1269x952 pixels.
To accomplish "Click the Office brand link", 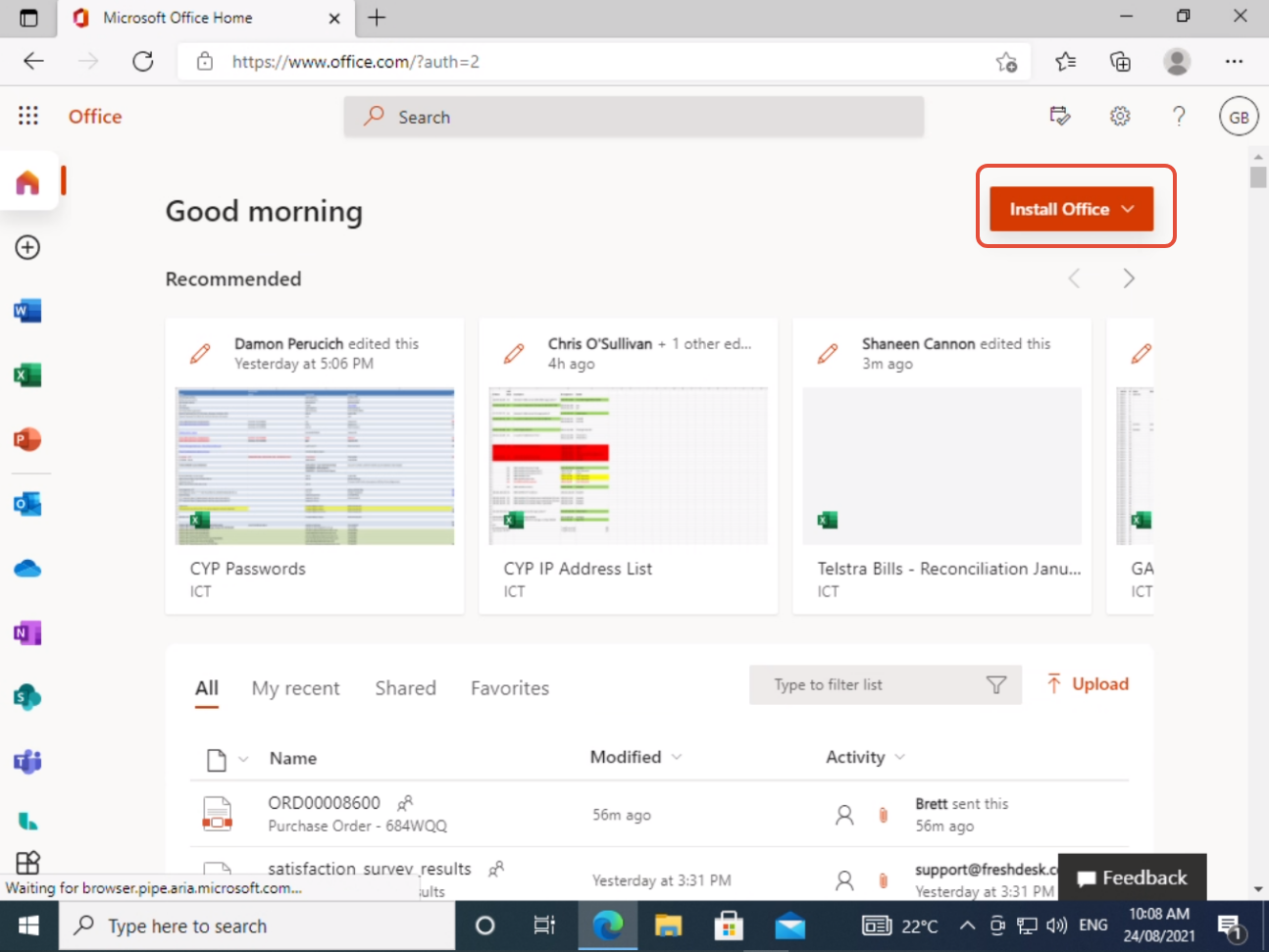I will tap(95, 116).
